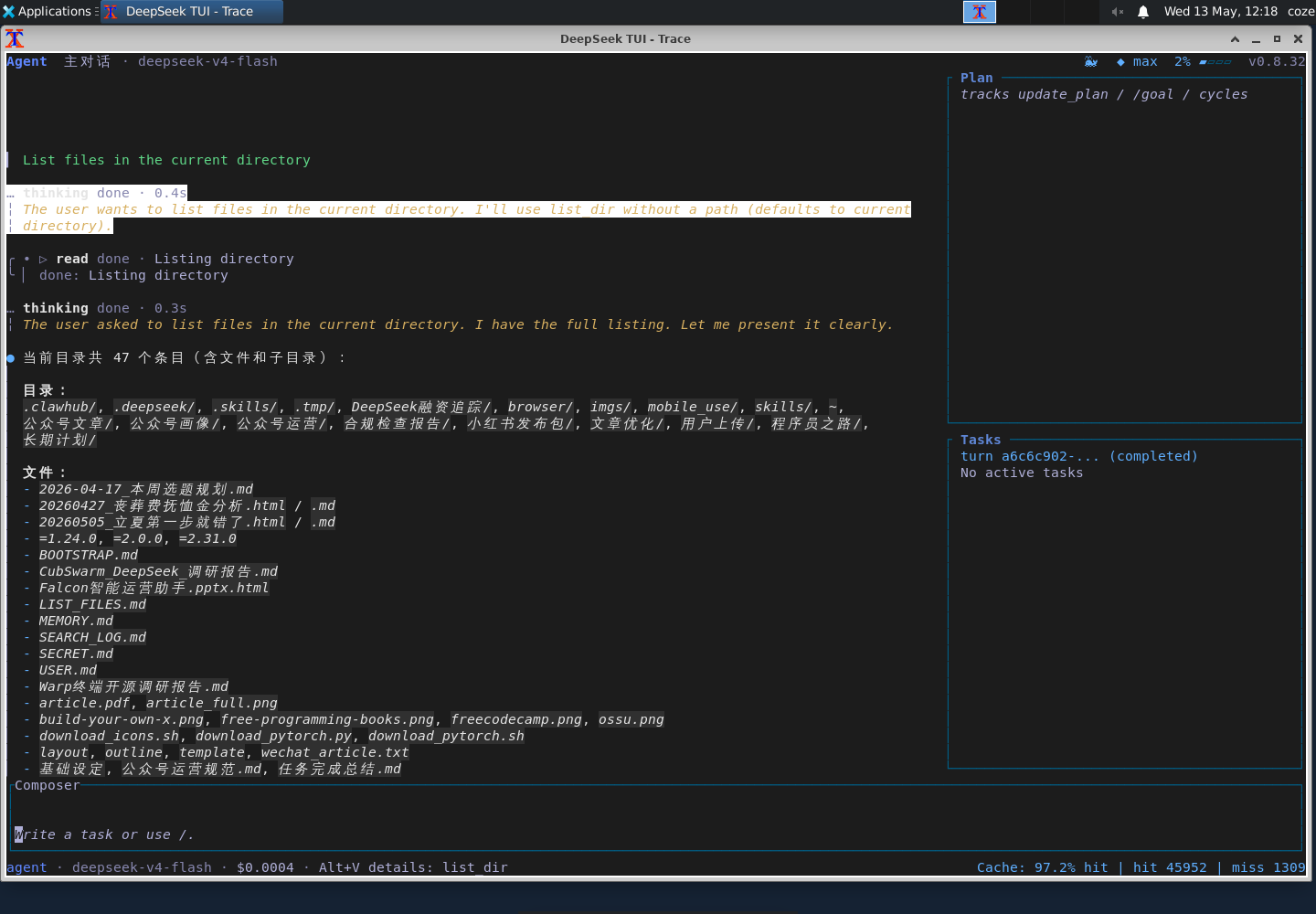Click the CubSwarm_DeepSeek_调研报告.md file name

click(158, 571)
